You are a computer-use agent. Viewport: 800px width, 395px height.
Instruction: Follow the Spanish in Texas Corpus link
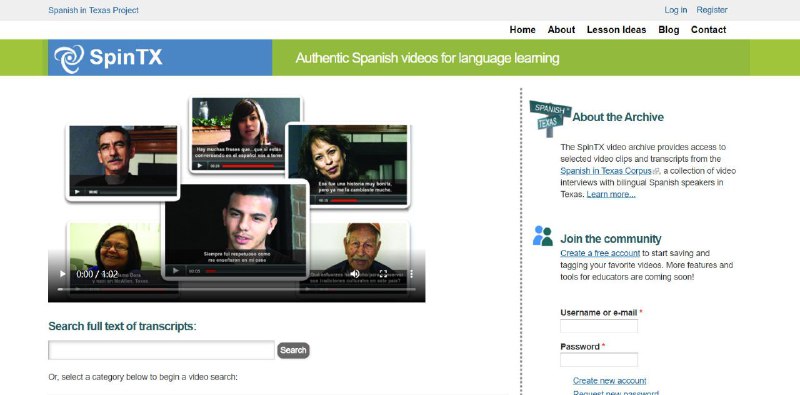(606, 170)
